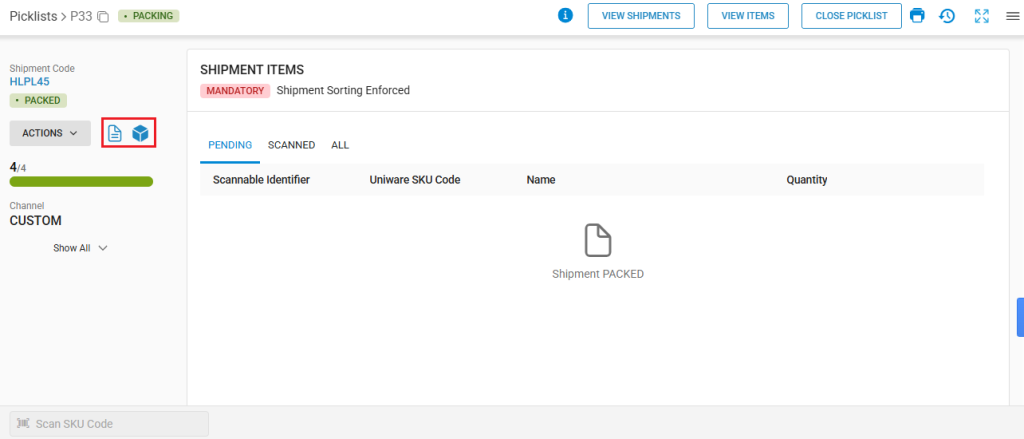
Task: Open shipment code HLPL45 link
Action: tap(29, 82)
